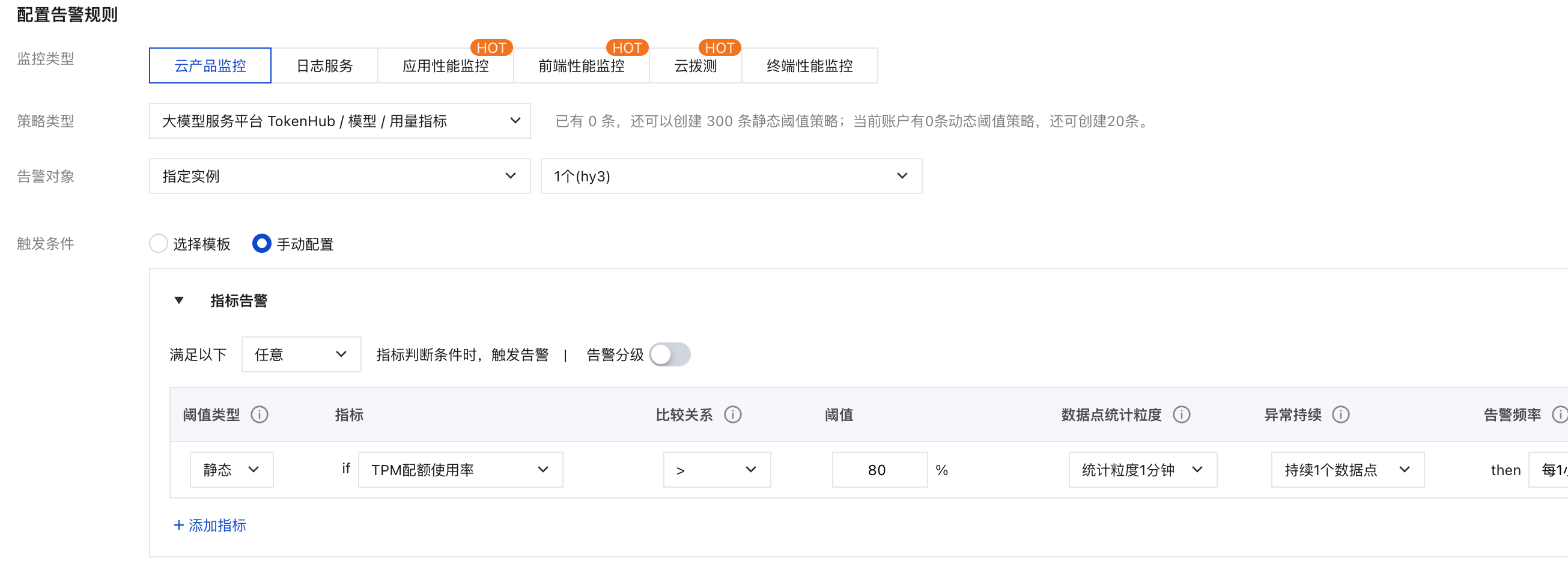1568x561 pixels.
Task: Open the 静态 threshold type dropdown
Action: click(x=232, y=470)
